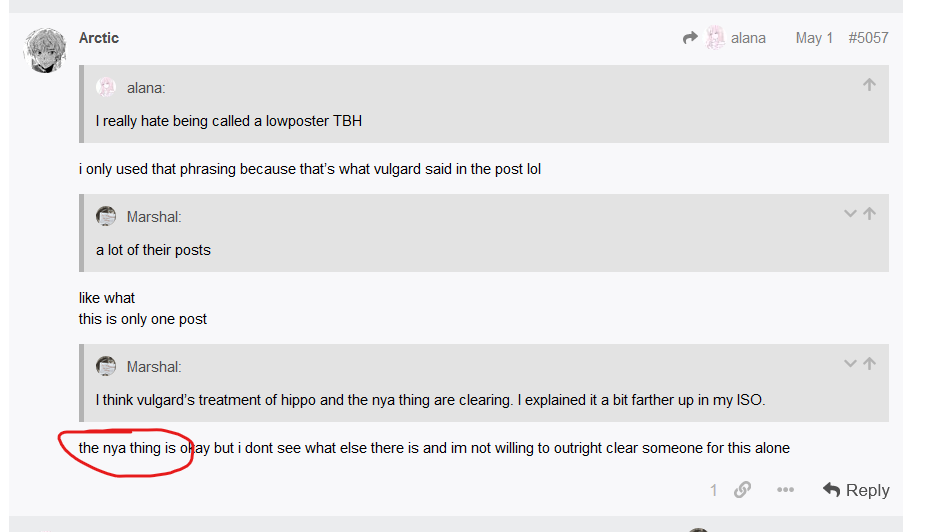This screenshot has height=532, width=928.
Task: Click alana's small avatar in the quote
Action: point(106,88)
